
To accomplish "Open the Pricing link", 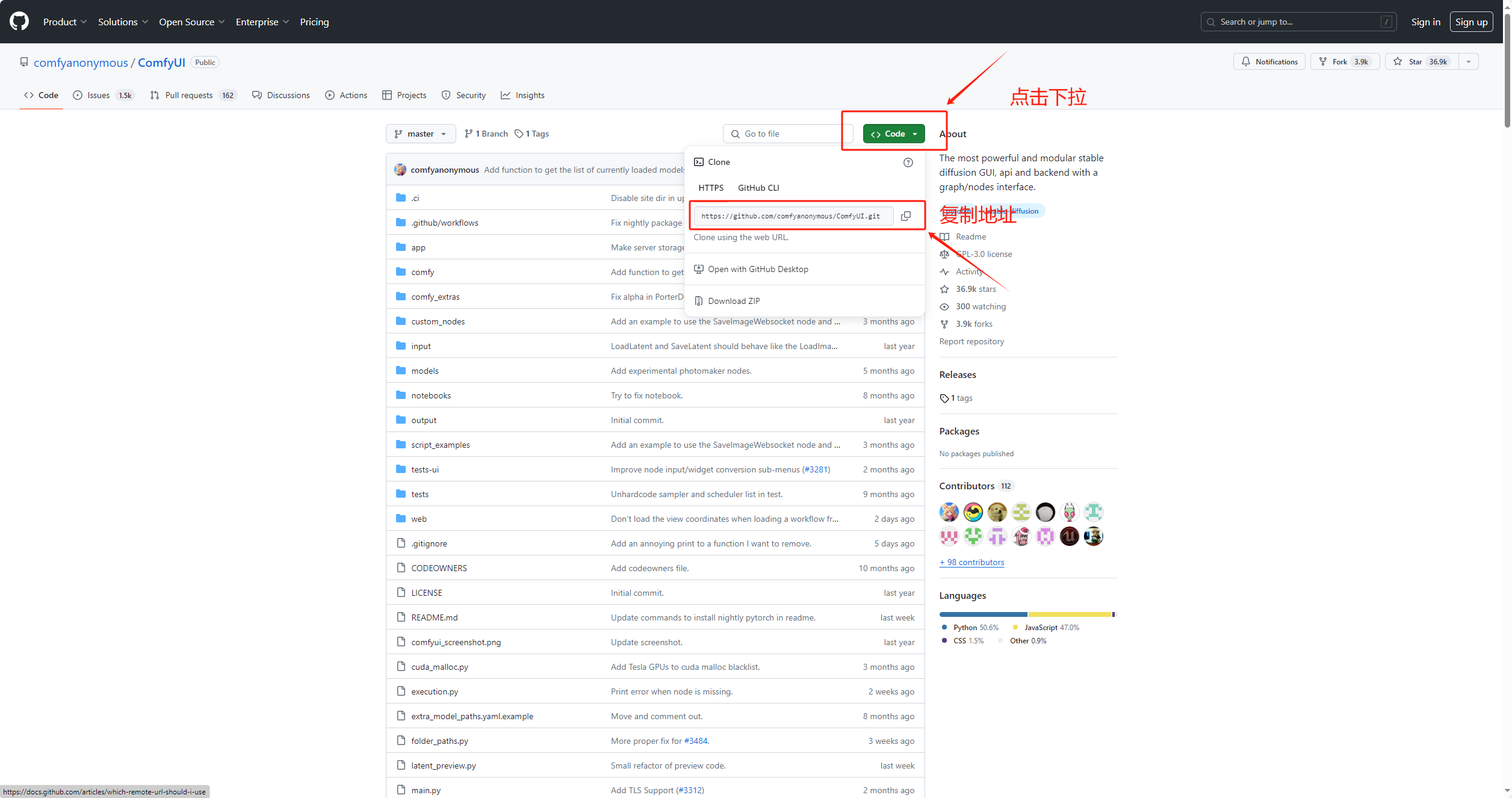I will click(314, 22).
